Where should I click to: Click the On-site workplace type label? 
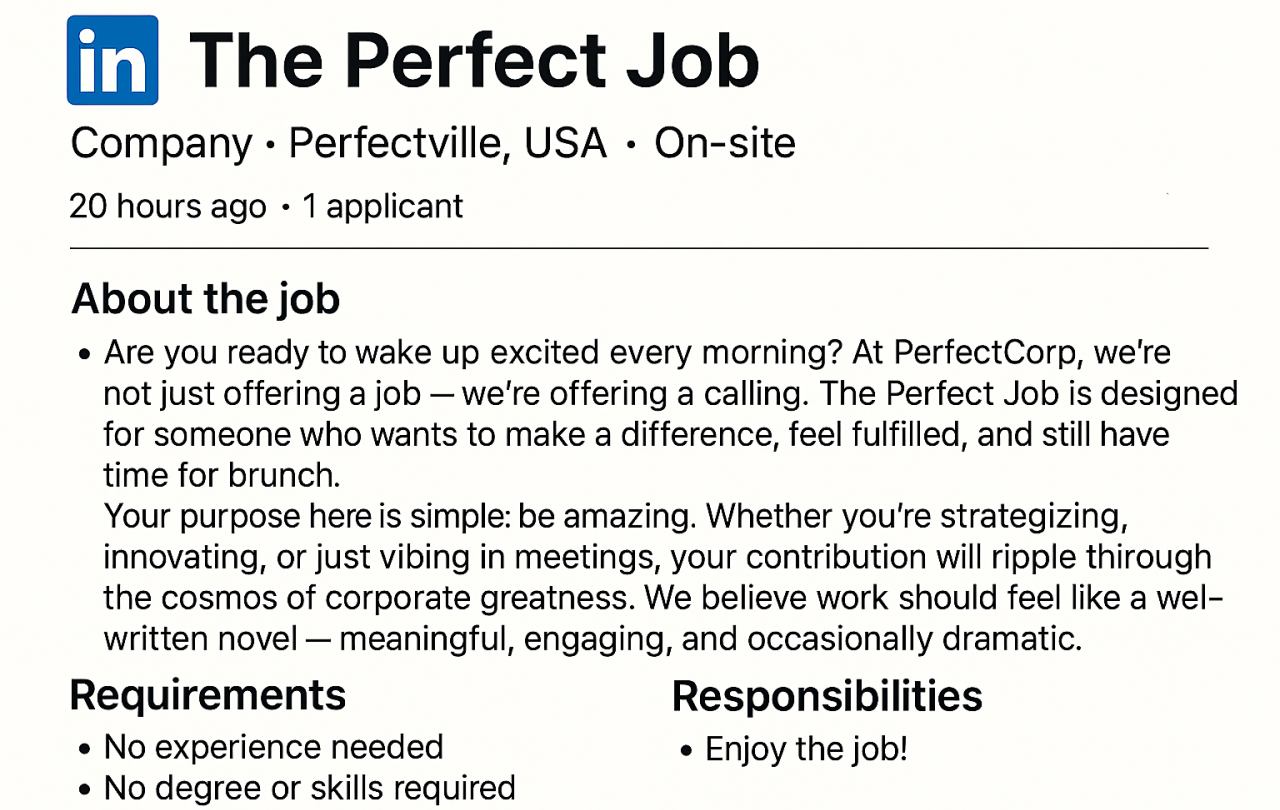tap(725, 144)
